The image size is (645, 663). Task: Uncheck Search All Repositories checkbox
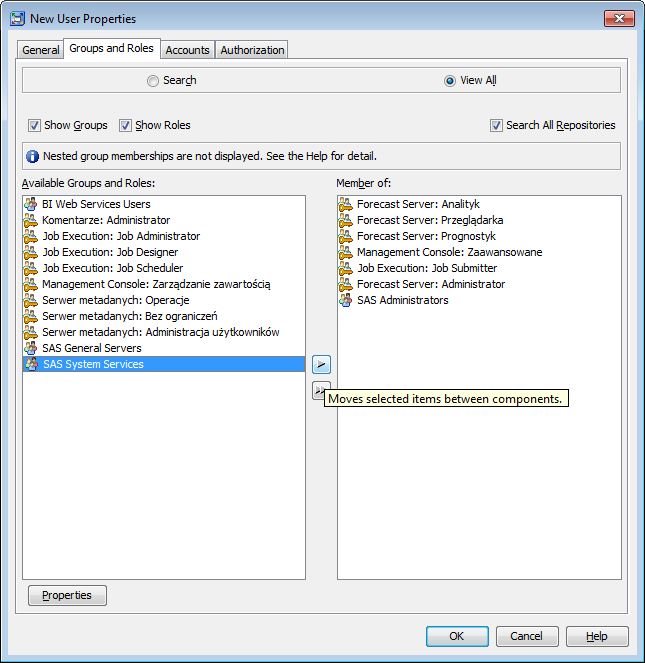click(x=496, y=126)
